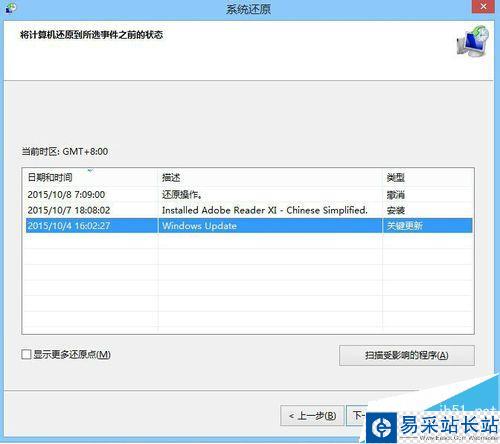The image size is (500, 444).
Task: Click the 扫描受影响的程序(A) button
Action: tap(407, 355)
